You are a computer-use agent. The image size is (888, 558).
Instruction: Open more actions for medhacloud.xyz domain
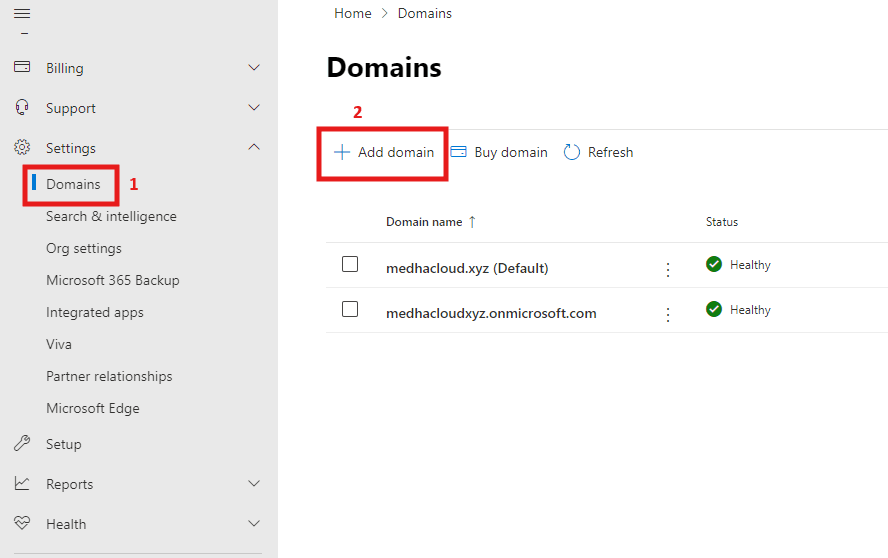[668, 269]
